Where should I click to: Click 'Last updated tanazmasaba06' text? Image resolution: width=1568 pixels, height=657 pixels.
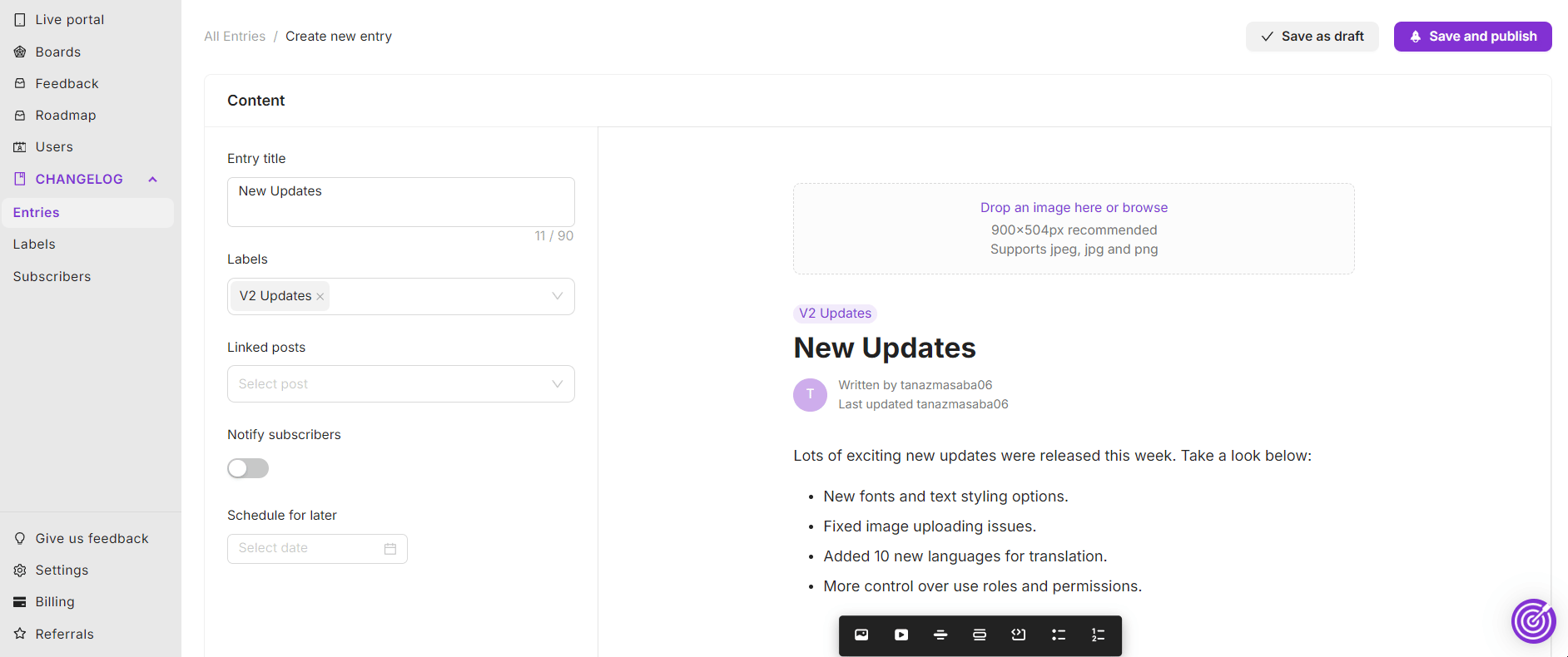(x=923, y=404)
